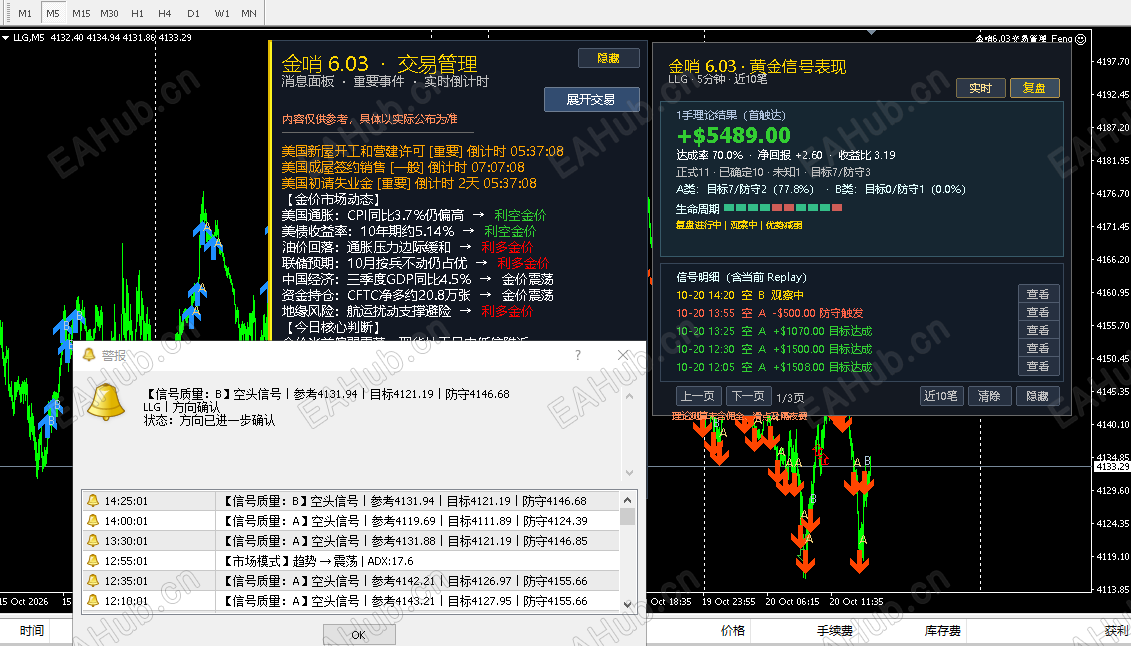View the 10-20 14:20 signal with 查看
The width and height of the screenshot is (1131, 646).
pyautogui.click(x=1039, y=294)
